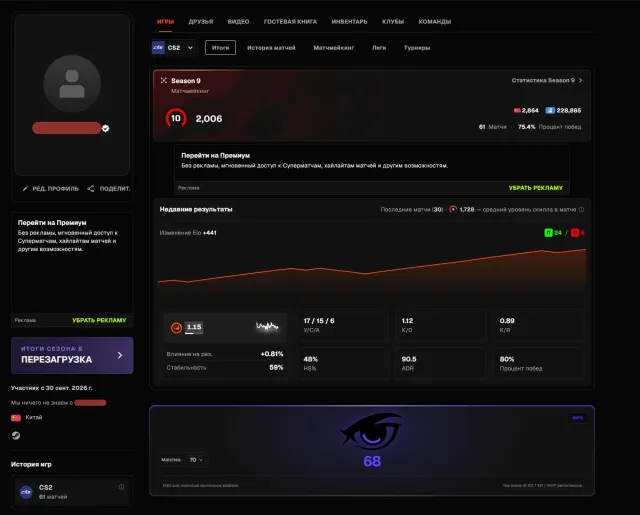Click the 2,006 Elo value
The image size is (640, 515).
(209, 119)
